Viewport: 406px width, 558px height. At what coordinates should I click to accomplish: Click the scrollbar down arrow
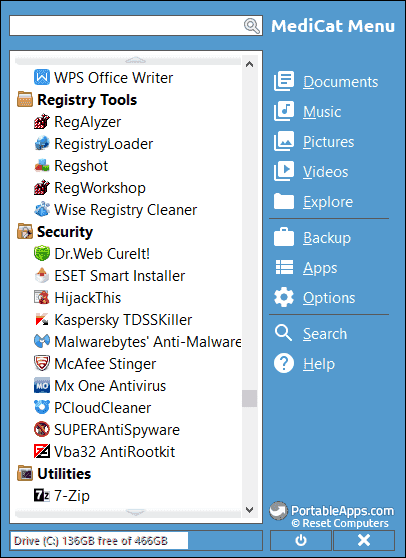click(x=249, y=510)
